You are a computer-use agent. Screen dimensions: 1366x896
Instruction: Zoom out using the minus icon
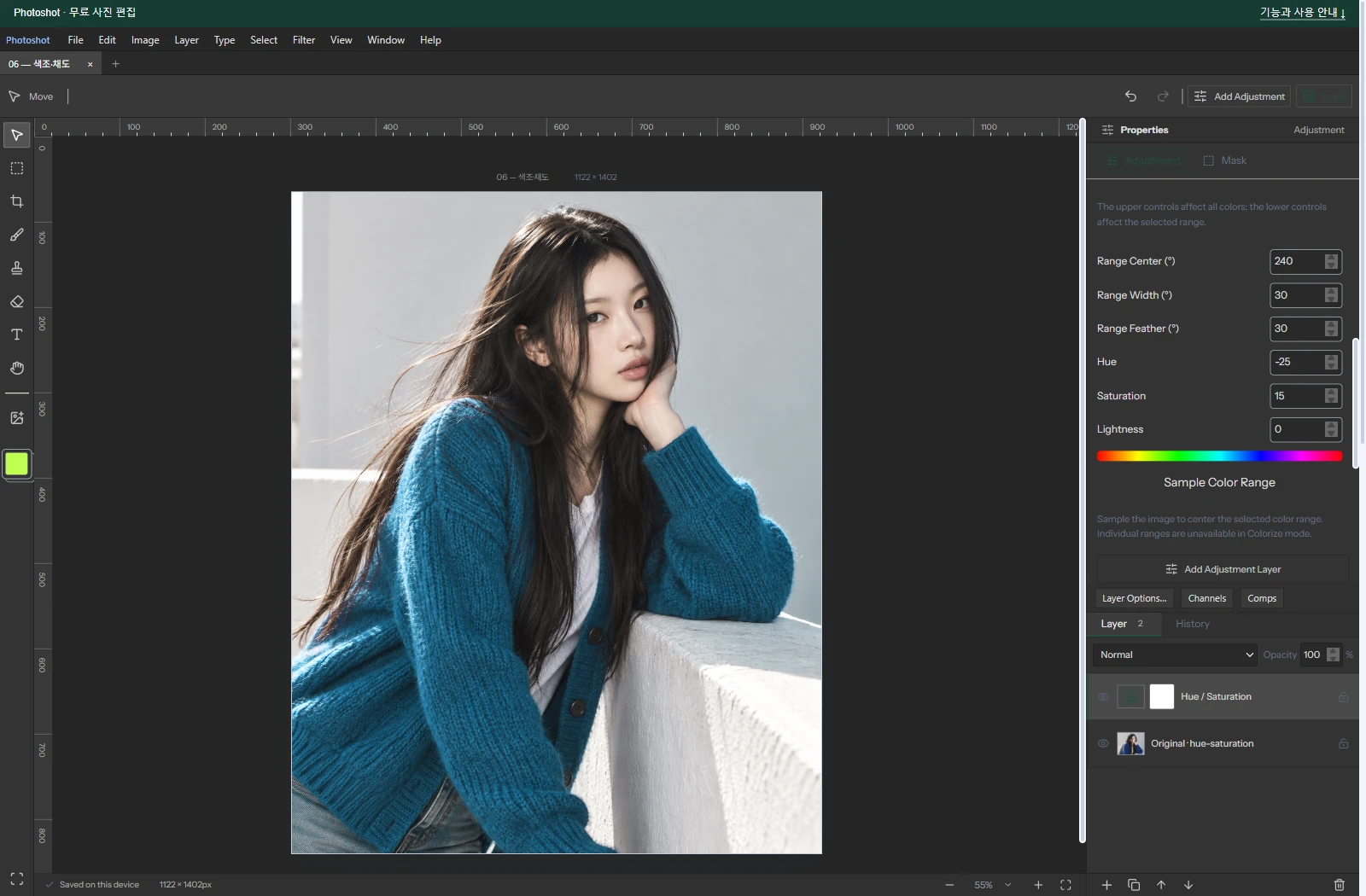point(949,885)
